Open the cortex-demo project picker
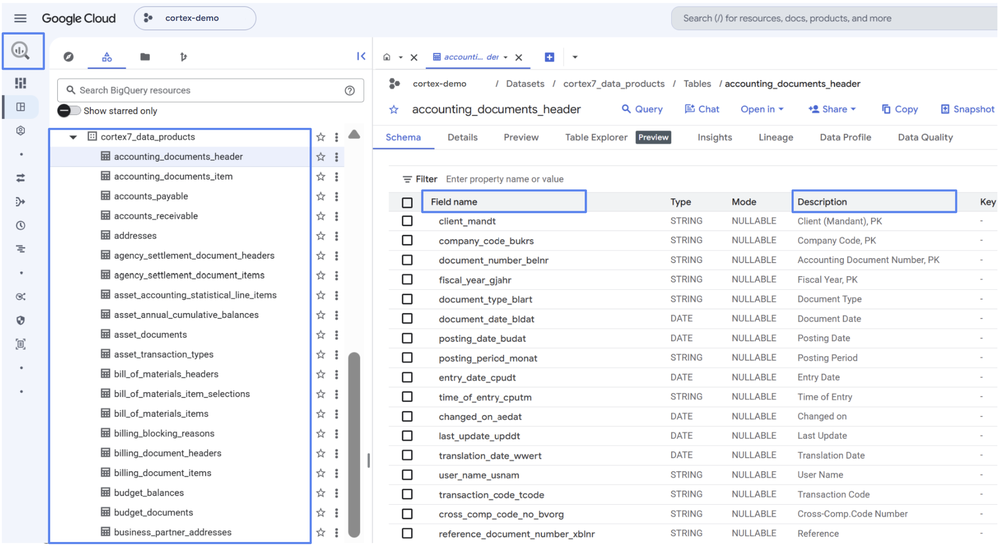This screenshot has width=1000, height=546. click(x=195, y=18)
